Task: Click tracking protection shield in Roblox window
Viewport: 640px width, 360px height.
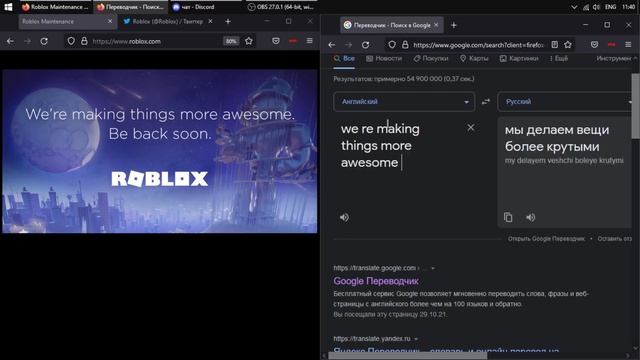Action: [x=71, y=41]
